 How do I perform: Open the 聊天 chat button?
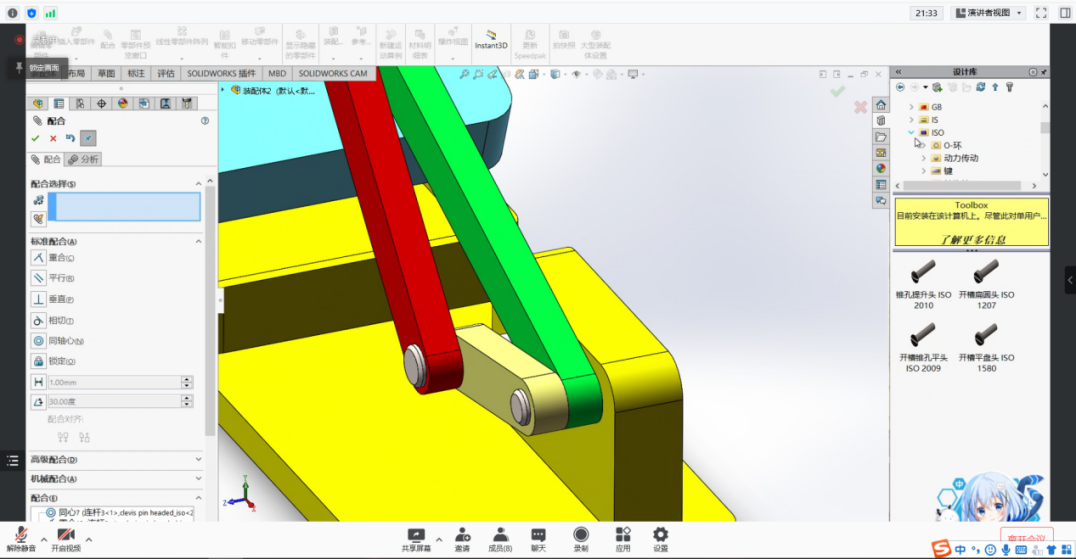[538, 540]
